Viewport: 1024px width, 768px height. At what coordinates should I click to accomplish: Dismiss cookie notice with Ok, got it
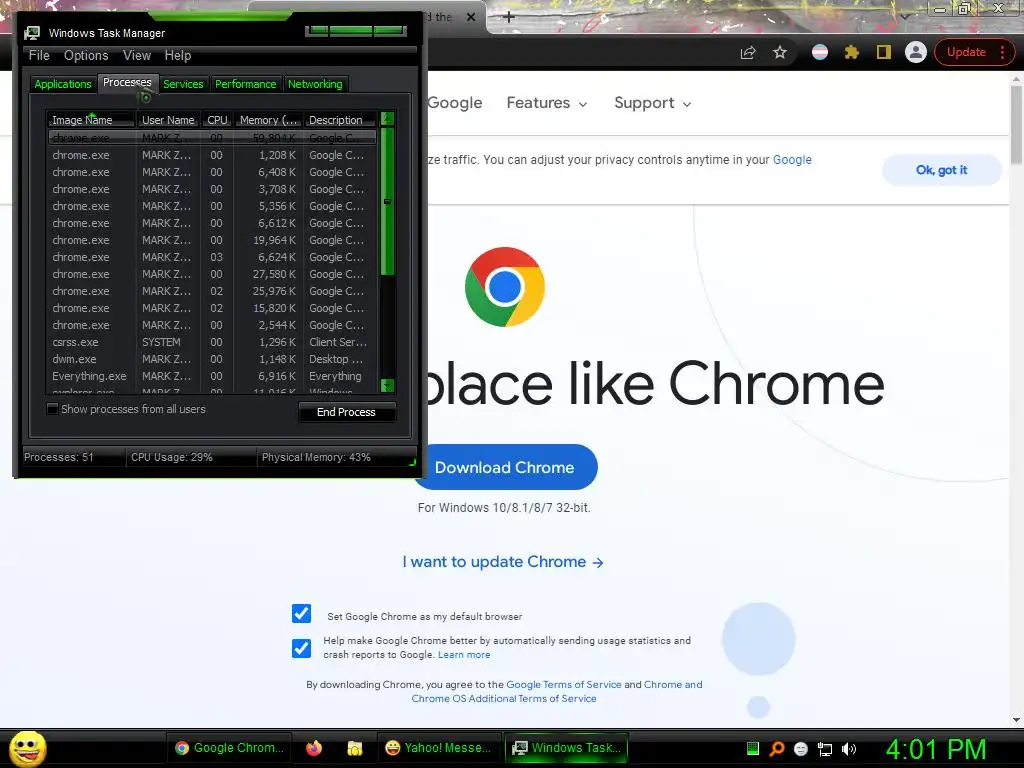[941, 170]
